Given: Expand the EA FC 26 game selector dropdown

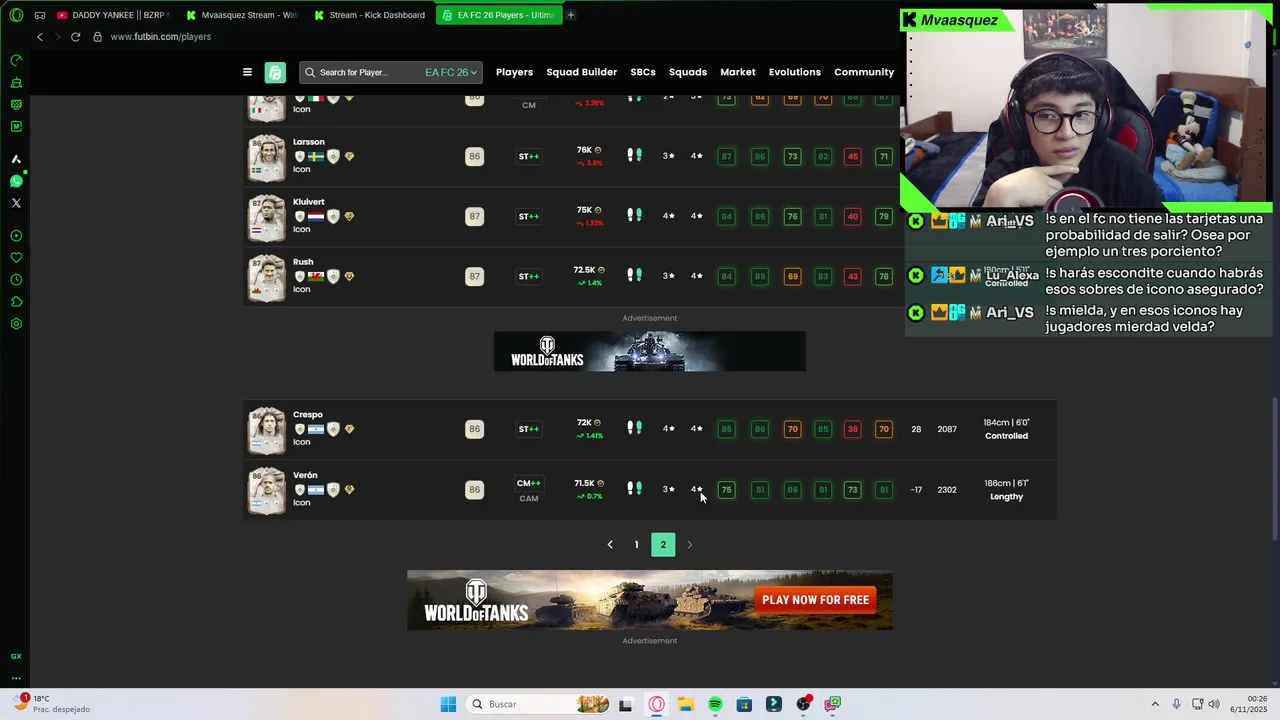Looking at the screenshot, I should point(451,72).
